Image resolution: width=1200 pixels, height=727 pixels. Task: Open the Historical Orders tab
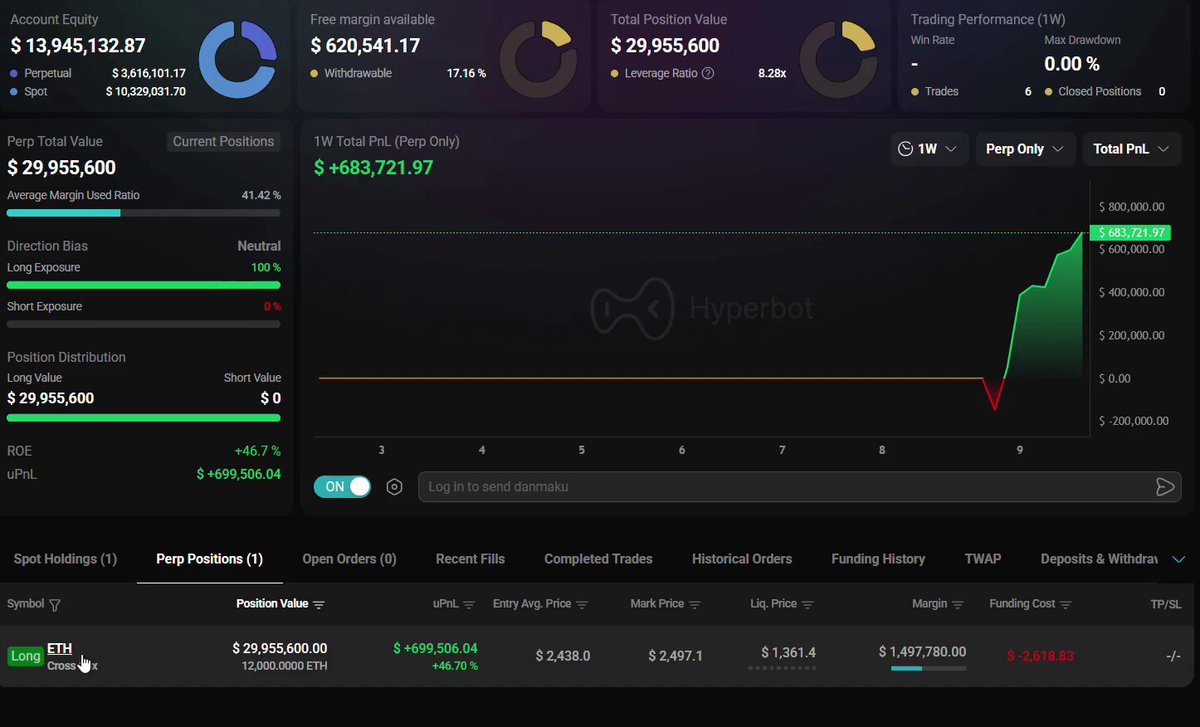click(x=742, y=559)
